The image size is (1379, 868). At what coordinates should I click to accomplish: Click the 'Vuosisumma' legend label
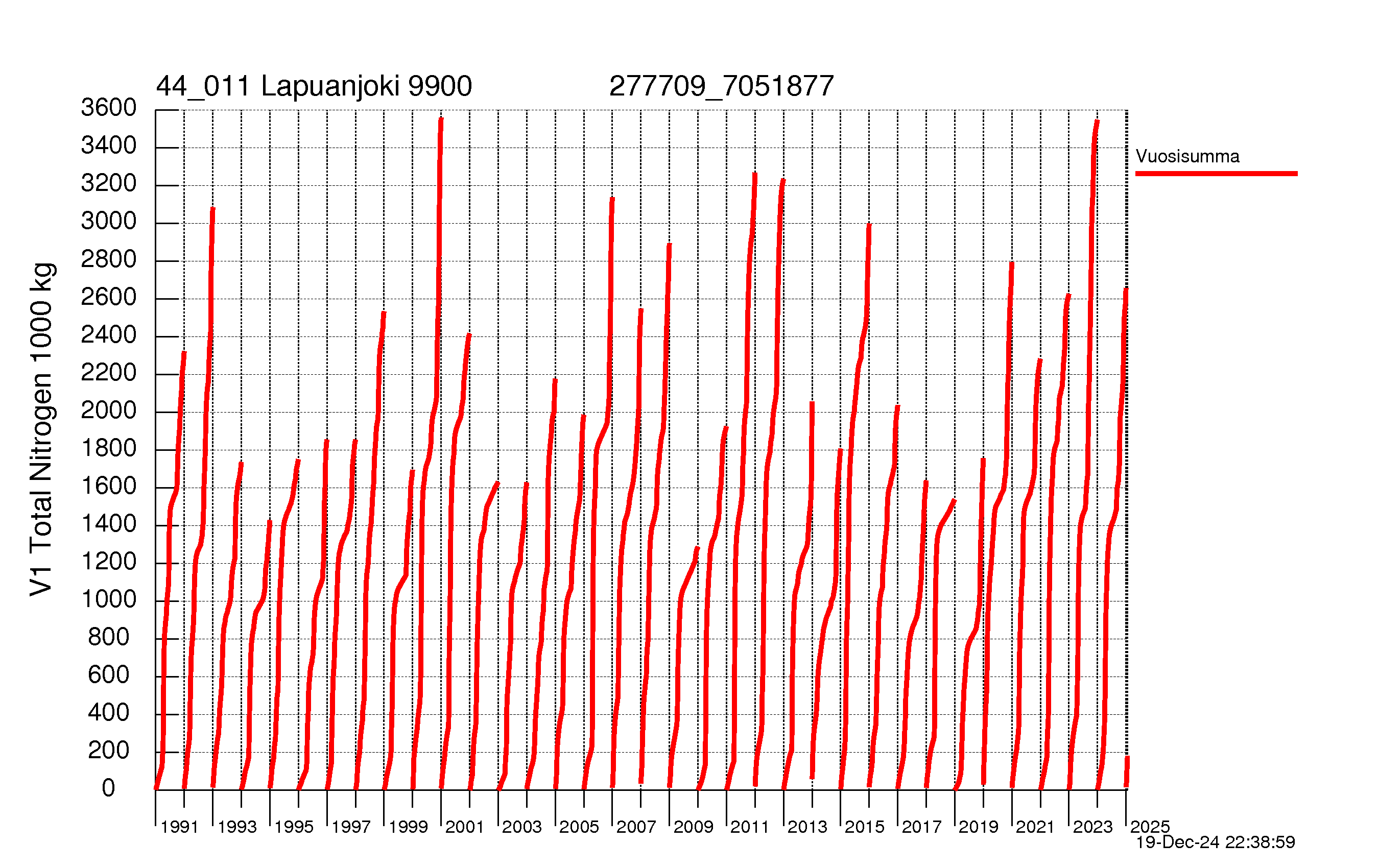tap(1187, 156)
